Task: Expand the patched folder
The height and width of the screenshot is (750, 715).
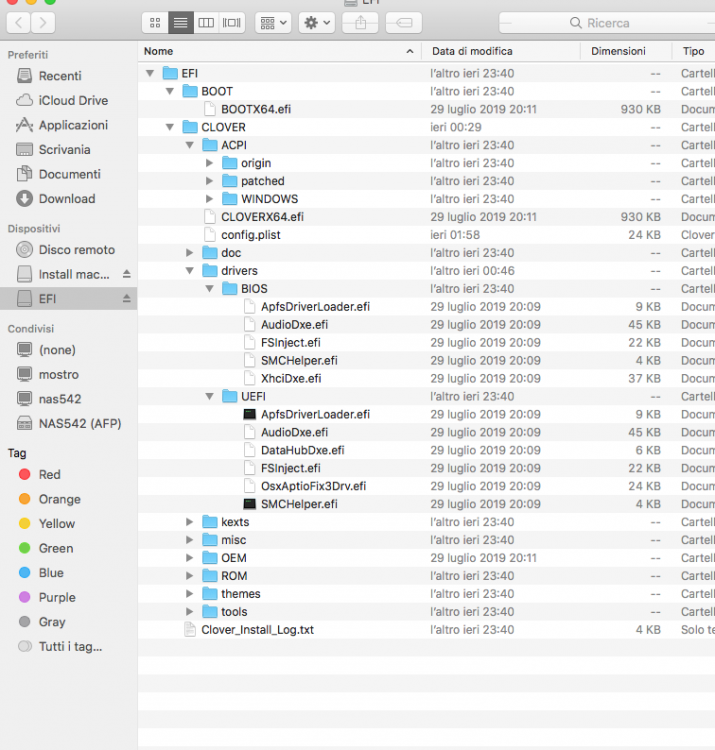Action: point(209,181)
